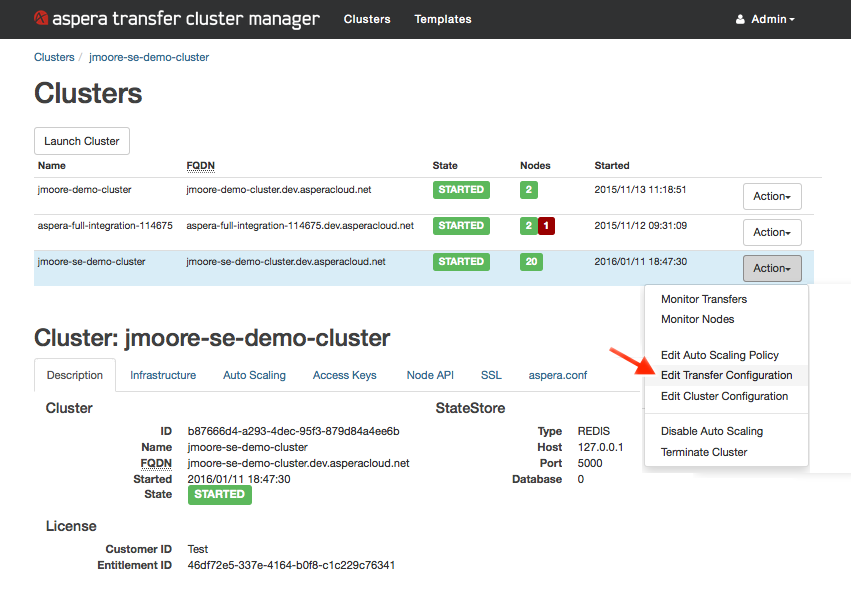This screenshot has height=603, width=851.
Task: Switch to the SSL tab
Action: [491, 375]
